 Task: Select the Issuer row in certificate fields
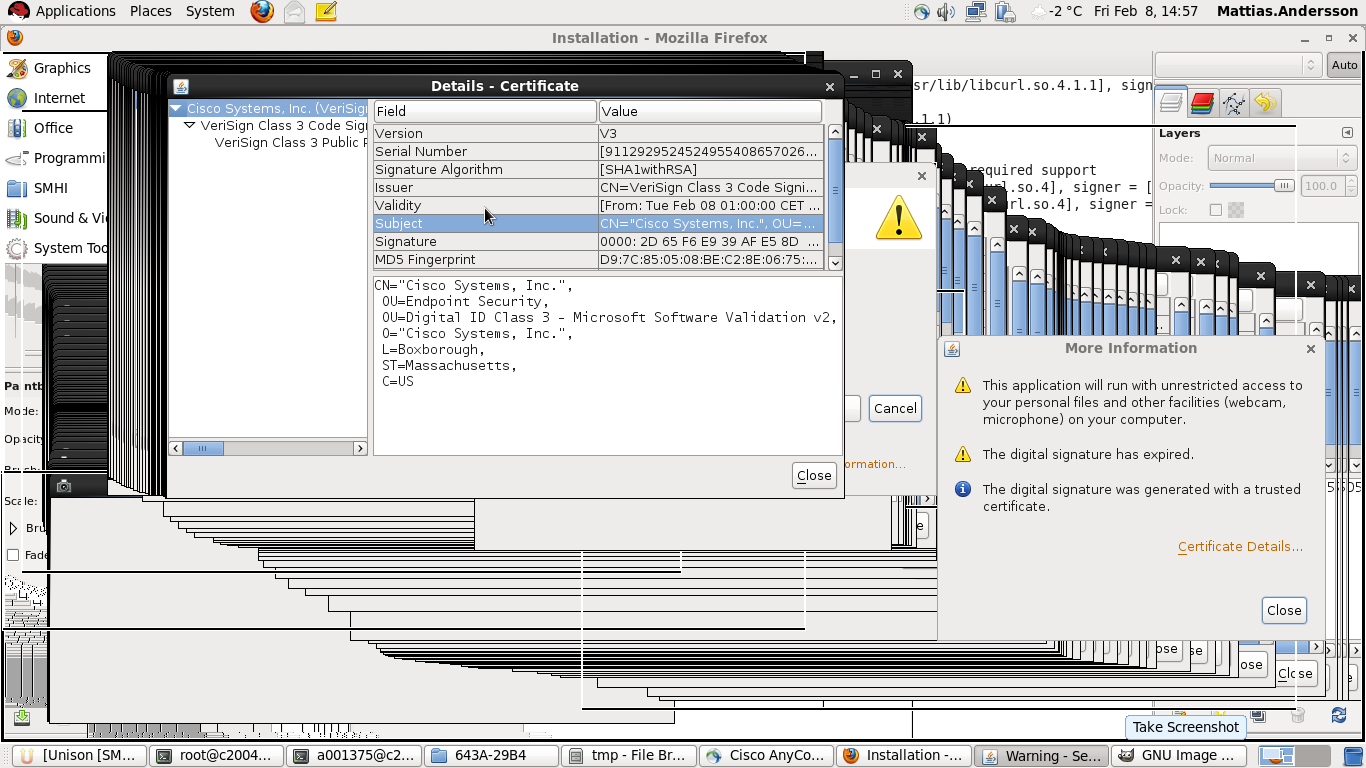click(598, 187)
